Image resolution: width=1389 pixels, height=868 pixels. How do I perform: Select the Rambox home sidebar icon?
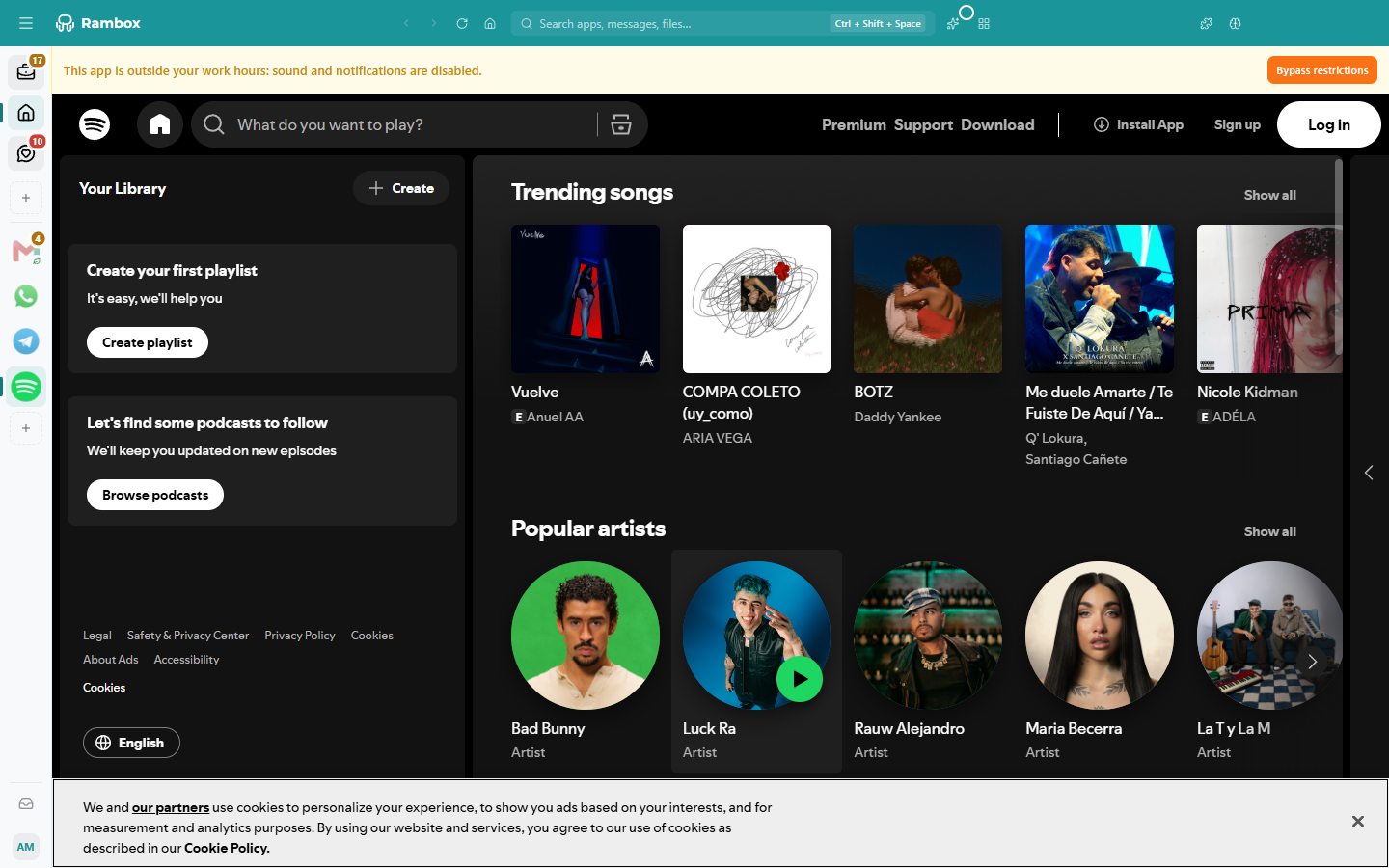click(26, 113)
